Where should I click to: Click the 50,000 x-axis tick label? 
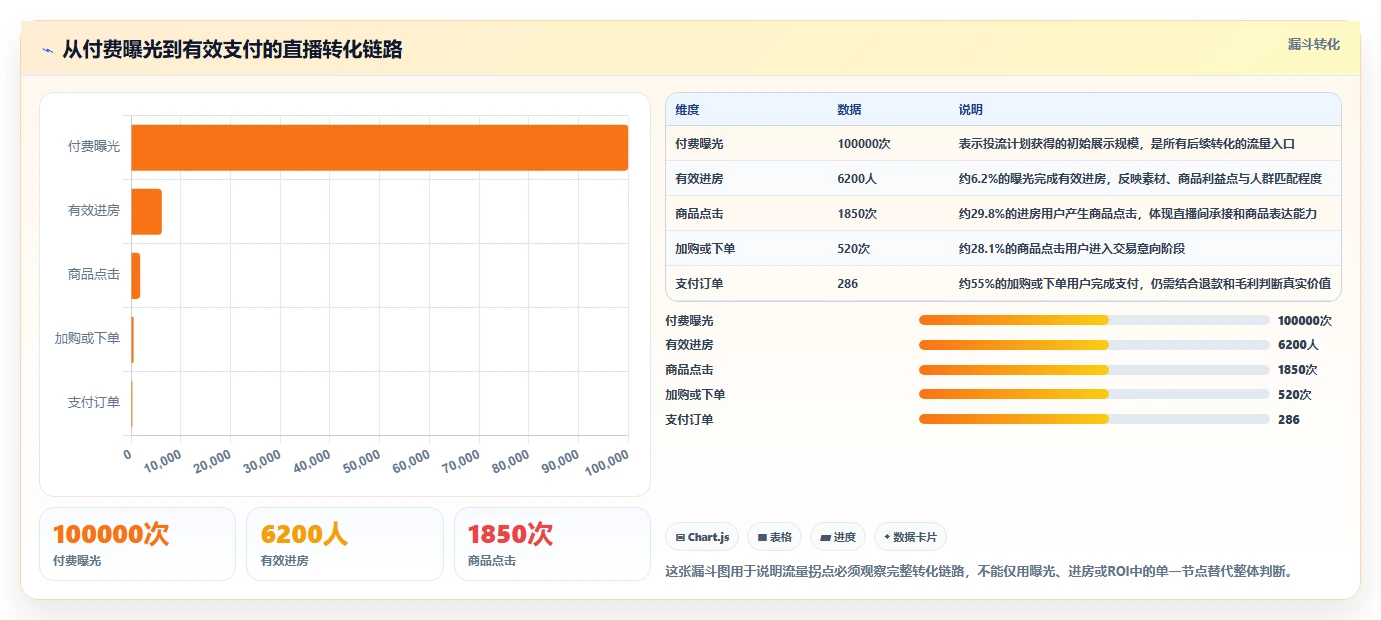(361, 460)
